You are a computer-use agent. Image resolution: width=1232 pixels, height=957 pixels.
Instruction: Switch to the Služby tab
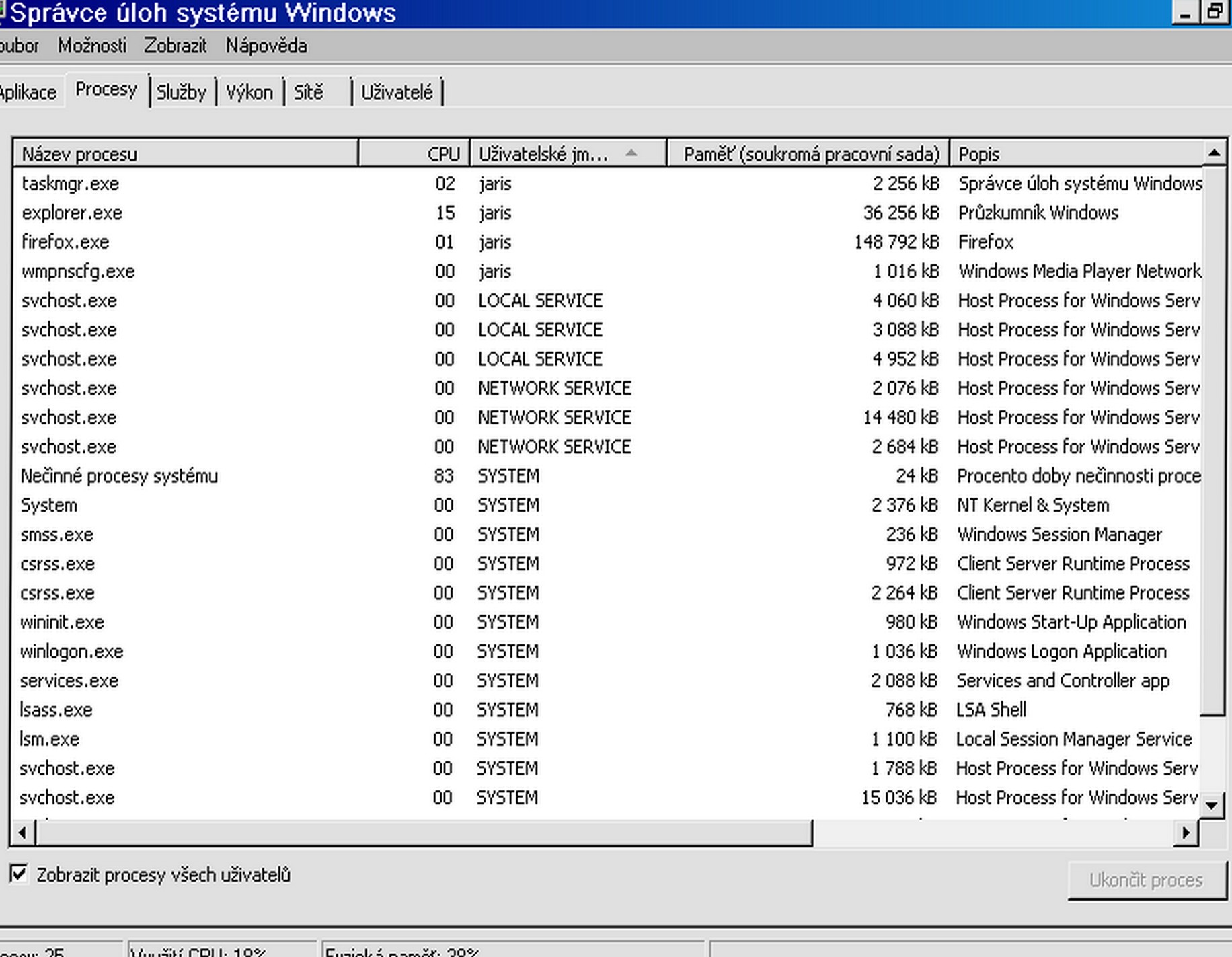[x=181, y=92]
